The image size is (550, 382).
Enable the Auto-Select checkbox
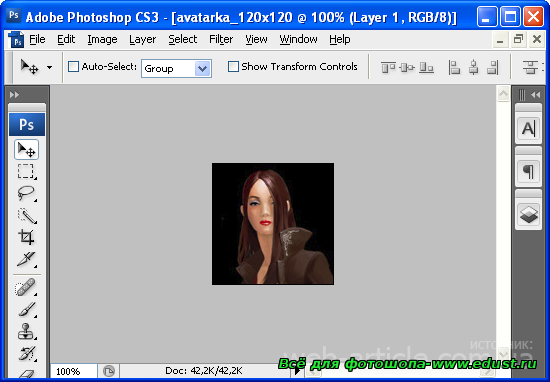pos(73,67)
